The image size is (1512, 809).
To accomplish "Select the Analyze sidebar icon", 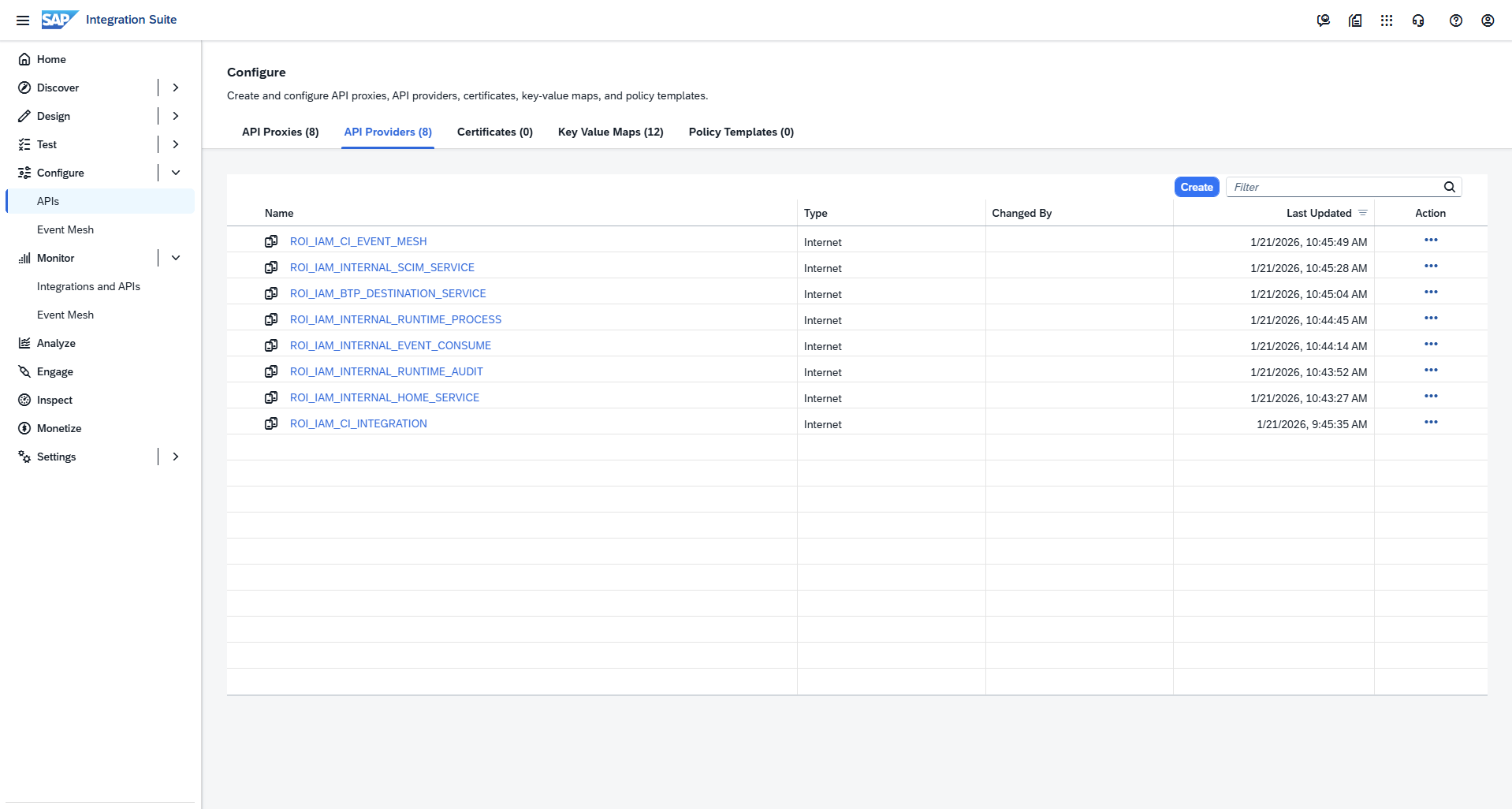I will click(24, 343).
